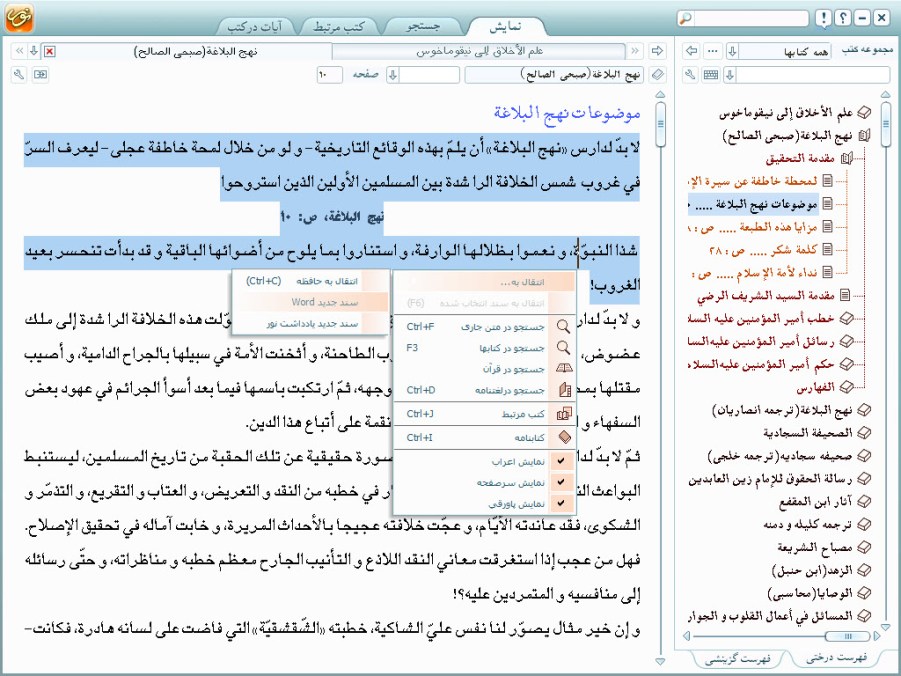Open the wrench settings in the document toolbar
Viewport: 901px width, 676px height.
(19, 75)
